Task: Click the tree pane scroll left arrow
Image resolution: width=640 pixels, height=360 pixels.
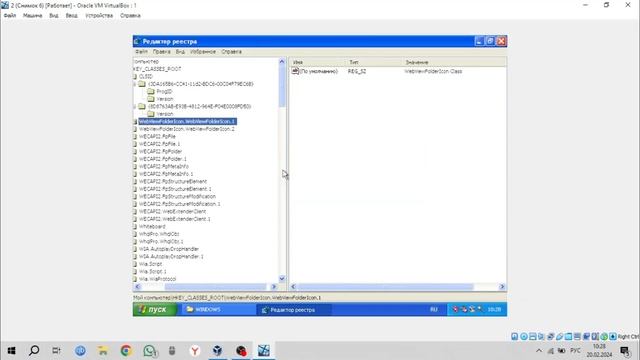Action: tap(138, 287)
